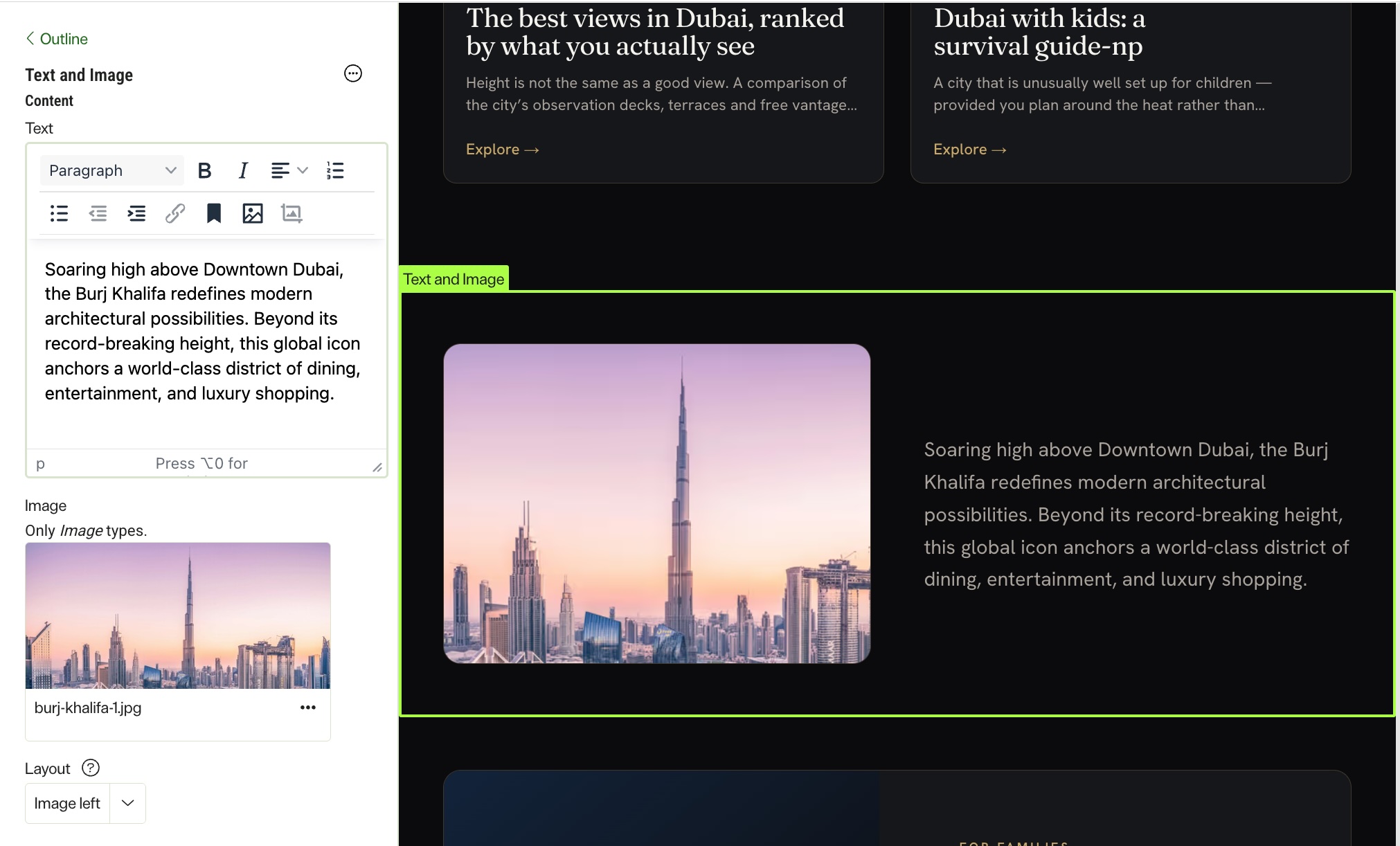Select the Text and Image block label

(454, 279)
